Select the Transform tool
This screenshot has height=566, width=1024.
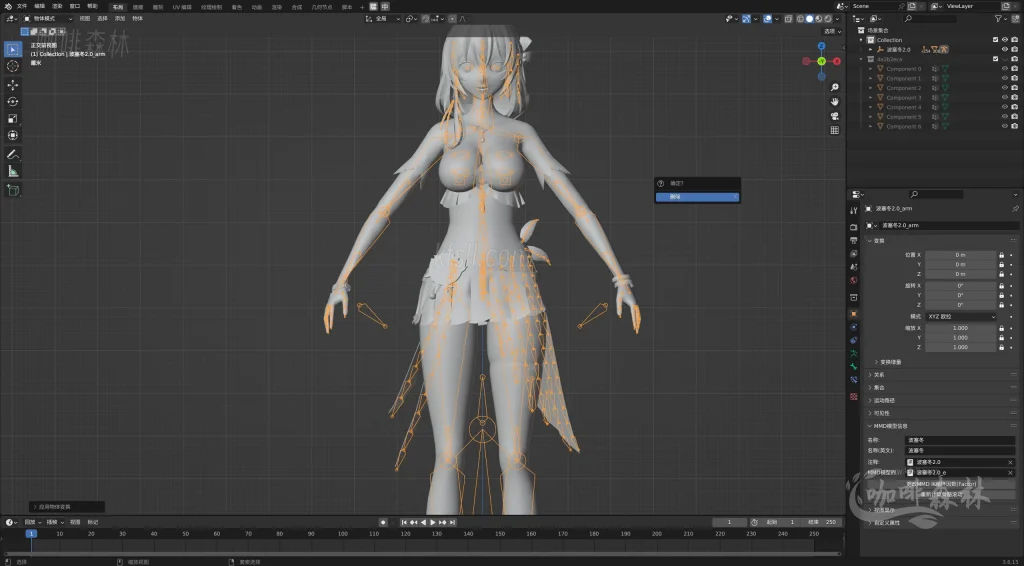(x=12, y=135)
